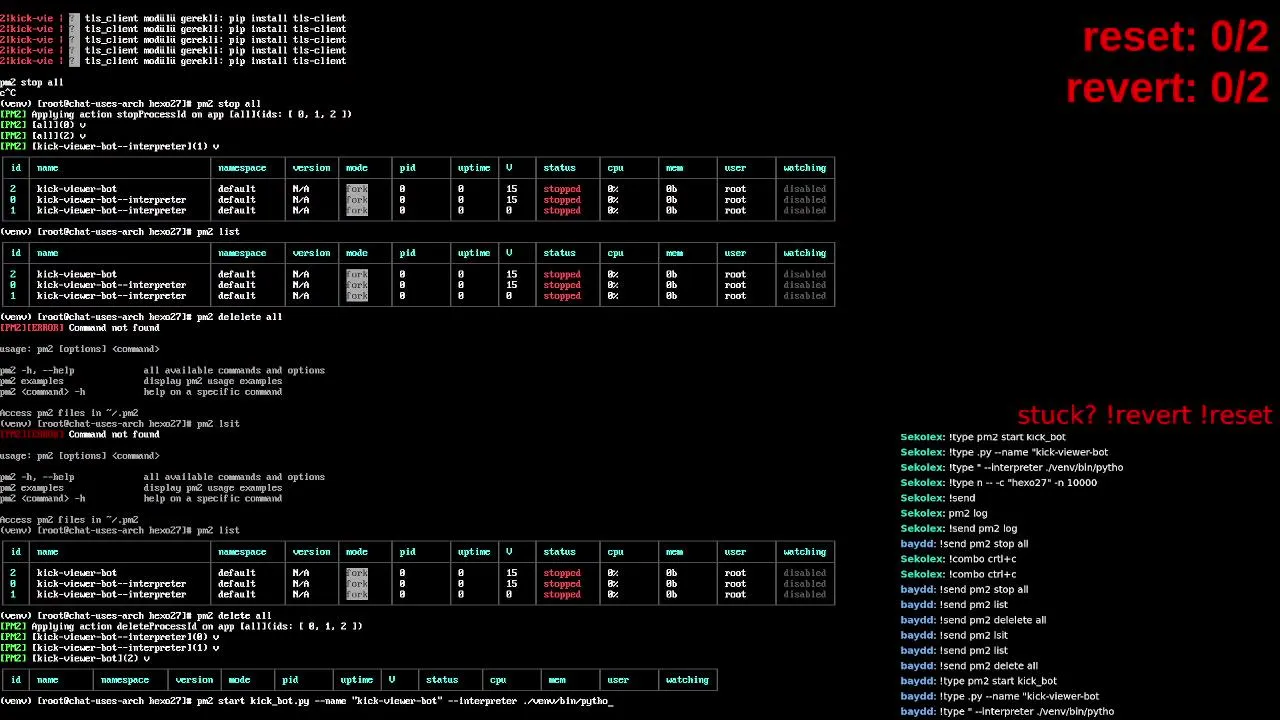
Task: Click the mistyped 'pm2 lsit' terminal command
Action: [x=120, y=424]
